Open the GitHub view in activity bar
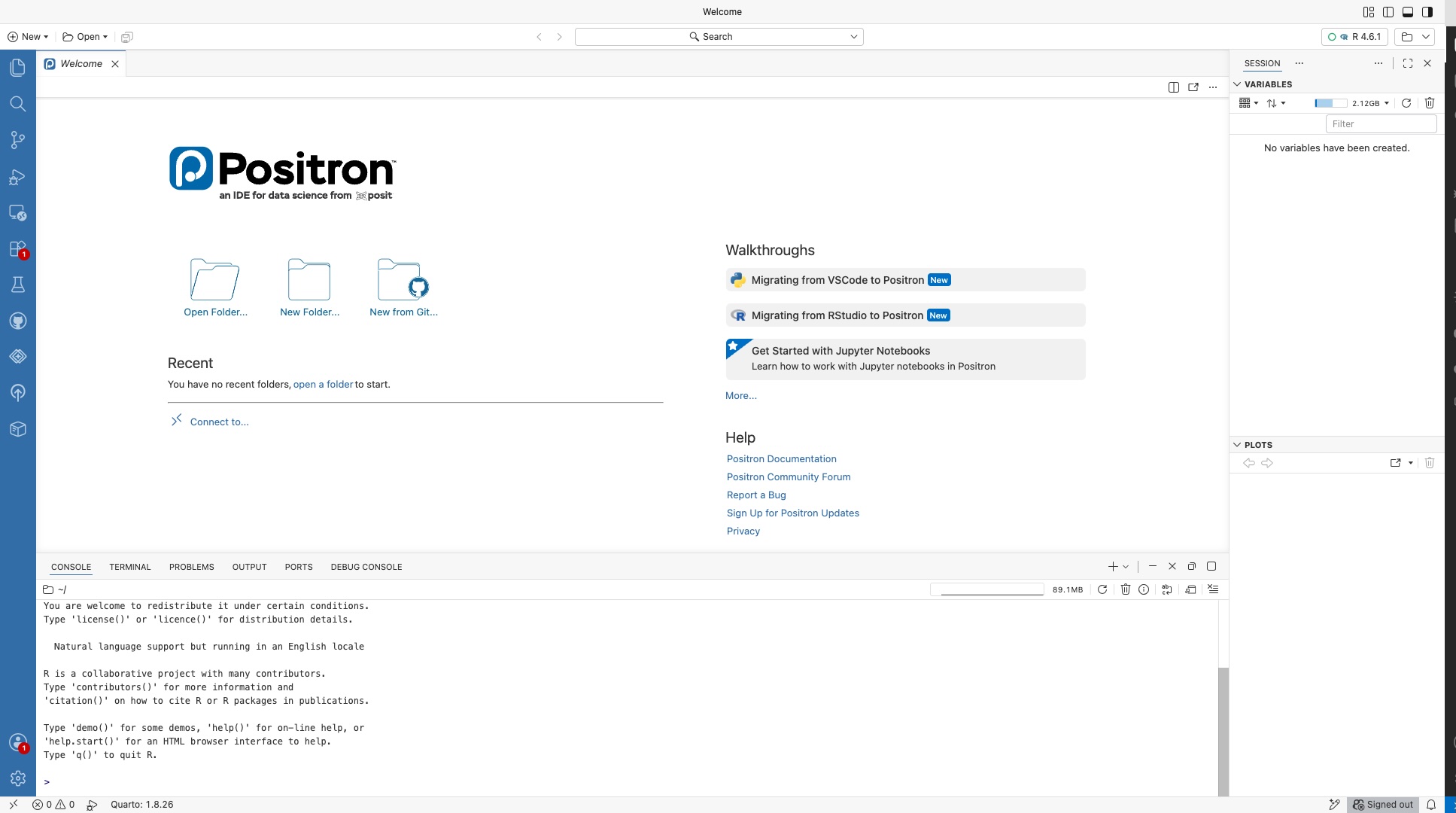1456x813 pixels. point(18,321)
